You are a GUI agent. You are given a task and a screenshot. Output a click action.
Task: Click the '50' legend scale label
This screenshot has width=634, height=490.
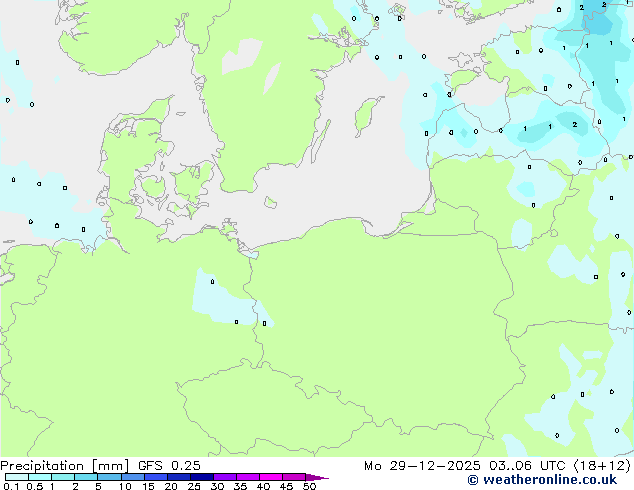point(309,486)
